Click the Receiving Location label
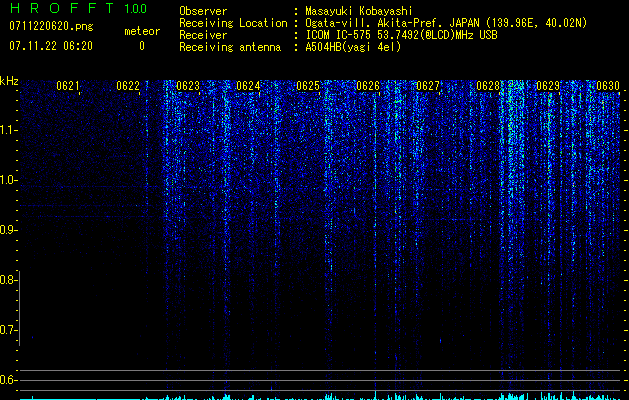The width and height of the screenshot is (629, 400). pos(233,23)
